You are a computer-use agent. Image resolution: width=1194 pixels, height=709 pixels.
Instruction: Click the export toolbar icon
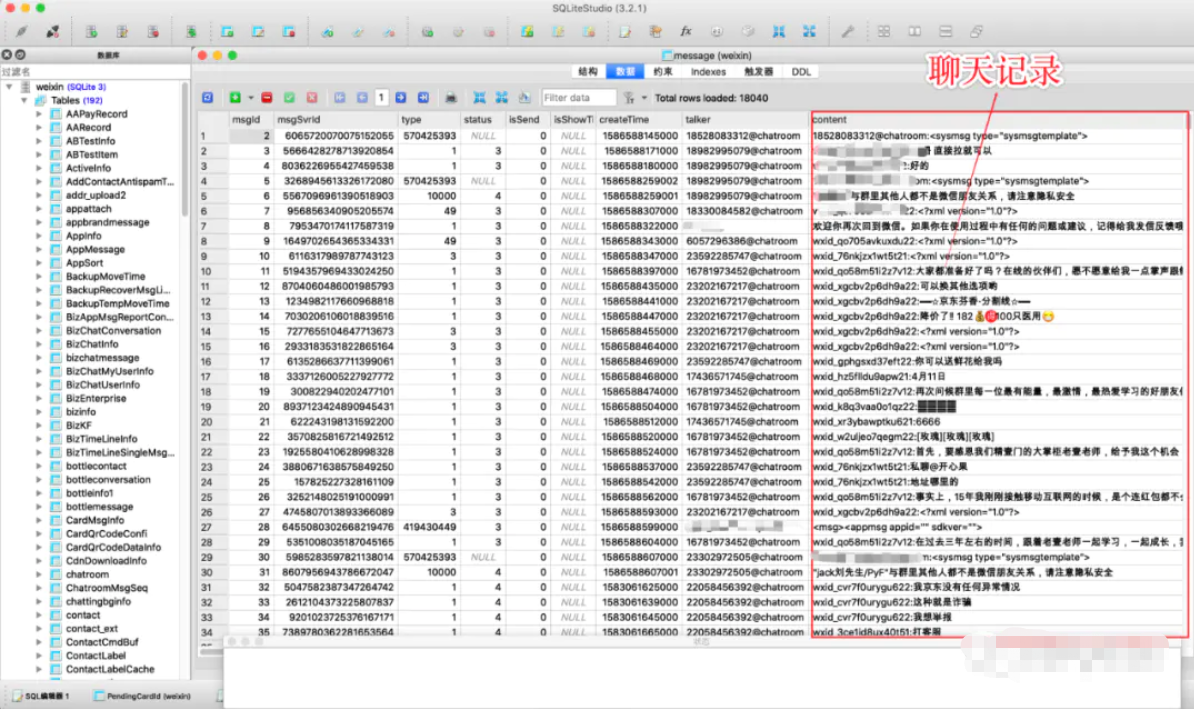(x=809, y=31)
